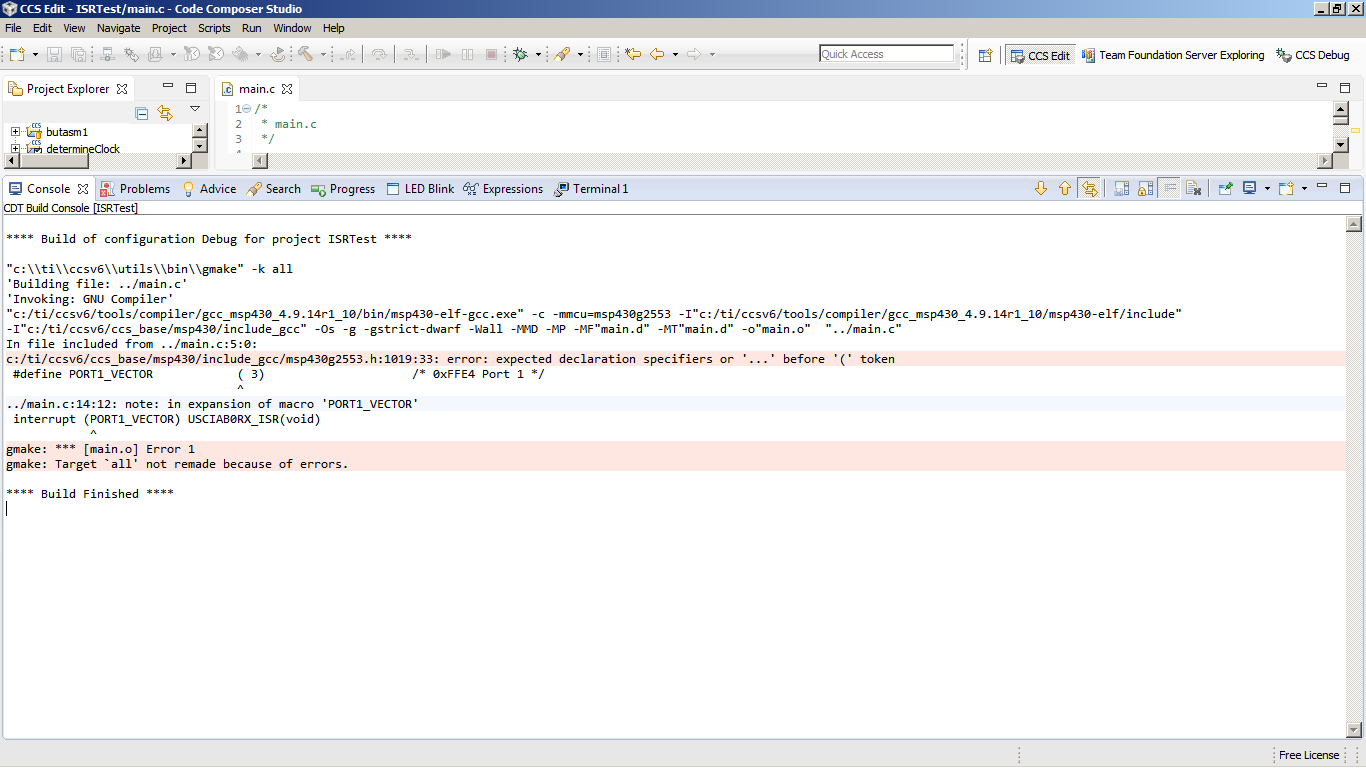Open Project Explorer view menu triangle
Viewport: 1366px width, 768px height.
[195, 109]
